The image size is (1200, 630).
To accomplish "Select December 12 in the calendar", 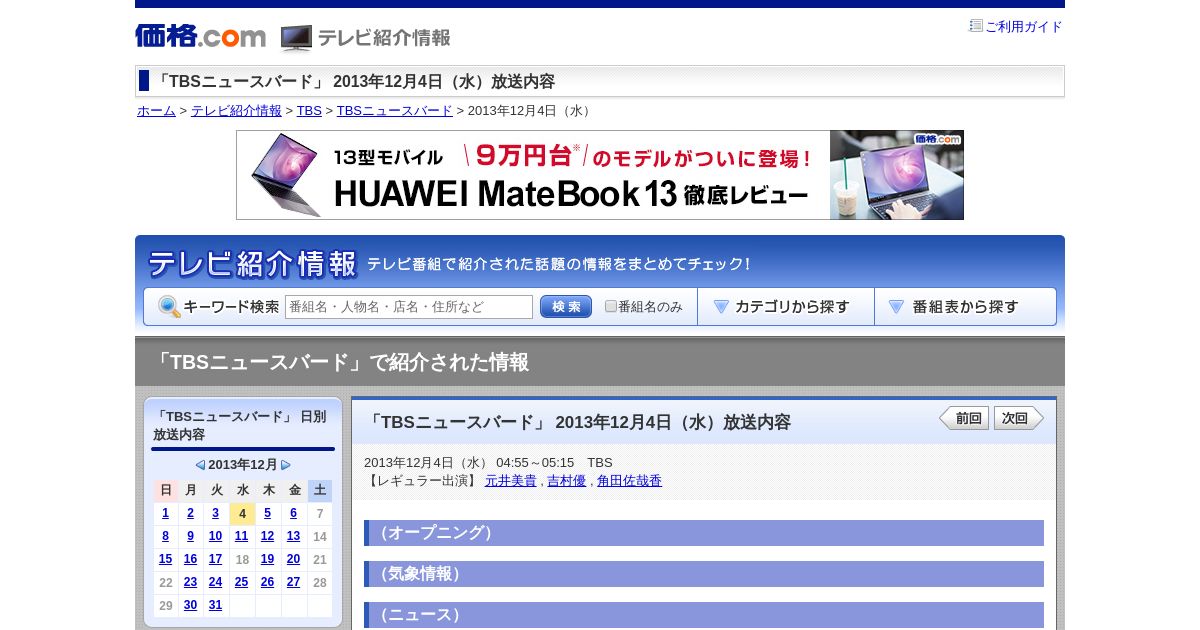I will 267,536.
